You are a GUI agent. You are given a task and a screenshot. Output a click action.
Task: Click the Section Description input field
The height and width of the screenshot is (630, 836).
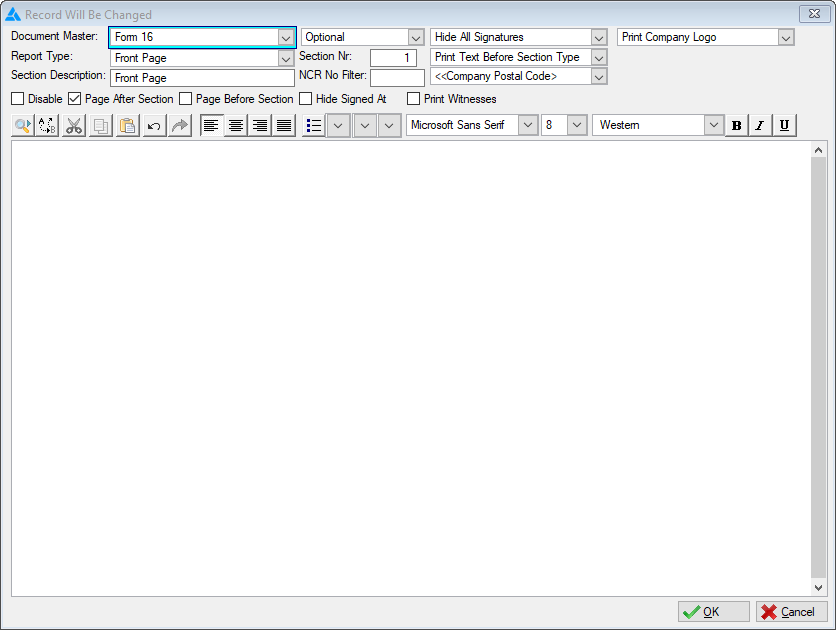click(x=202, y=78)
